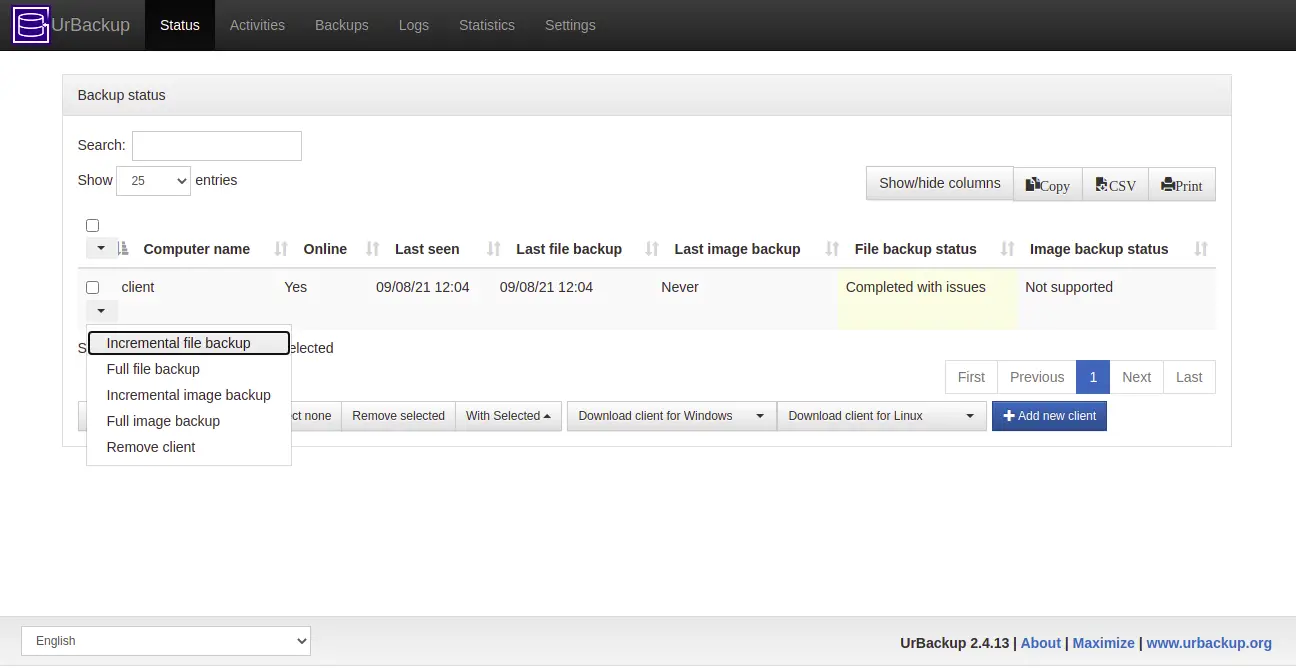1296x668 pixels.
Task: Collapse the client row actions dropdown arrow
Action: (101, 311)
